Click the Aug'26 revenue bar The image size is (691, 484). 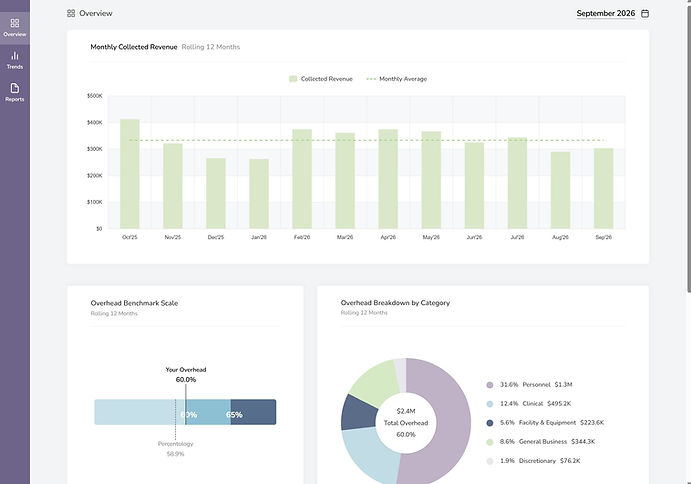click(x=560, y=190)
